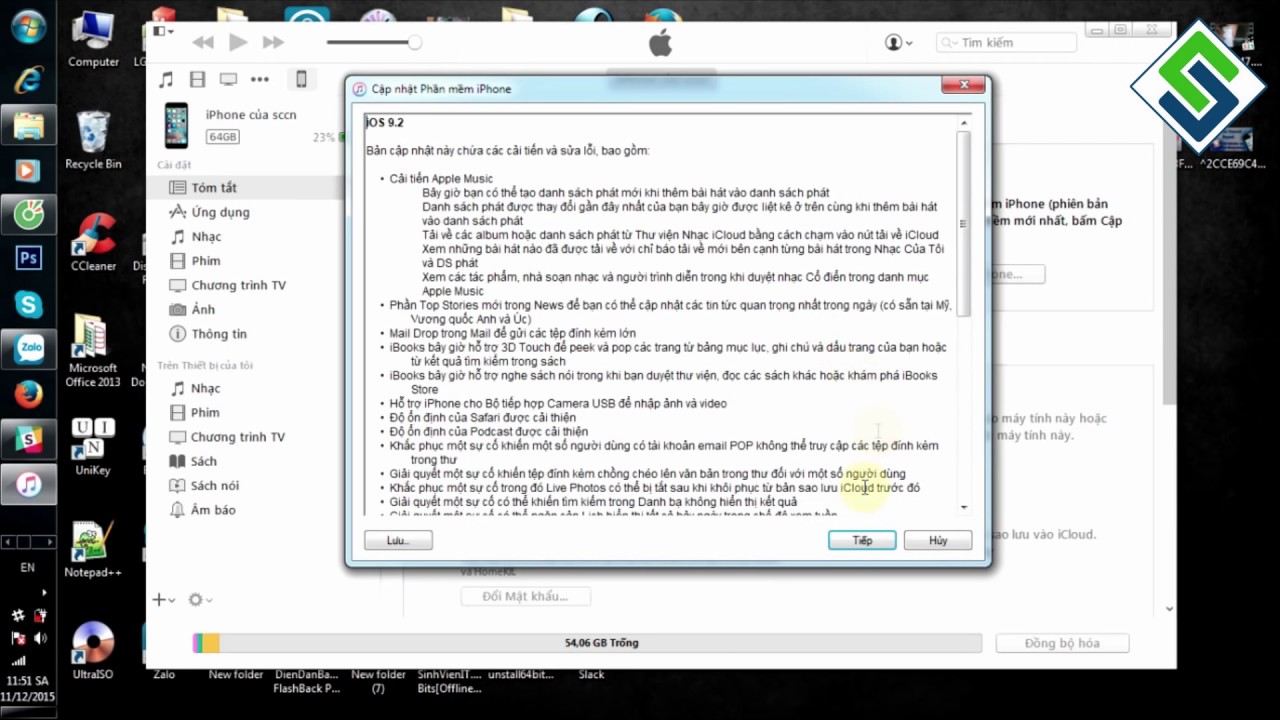
Task: Open the iTunes window menu dropdown at top-left
Action: click(163, 31)
